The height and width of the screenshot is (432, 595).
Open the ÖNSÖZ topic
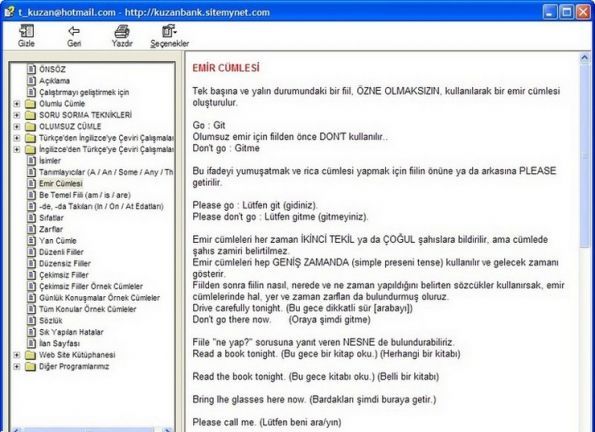point(52,69)
